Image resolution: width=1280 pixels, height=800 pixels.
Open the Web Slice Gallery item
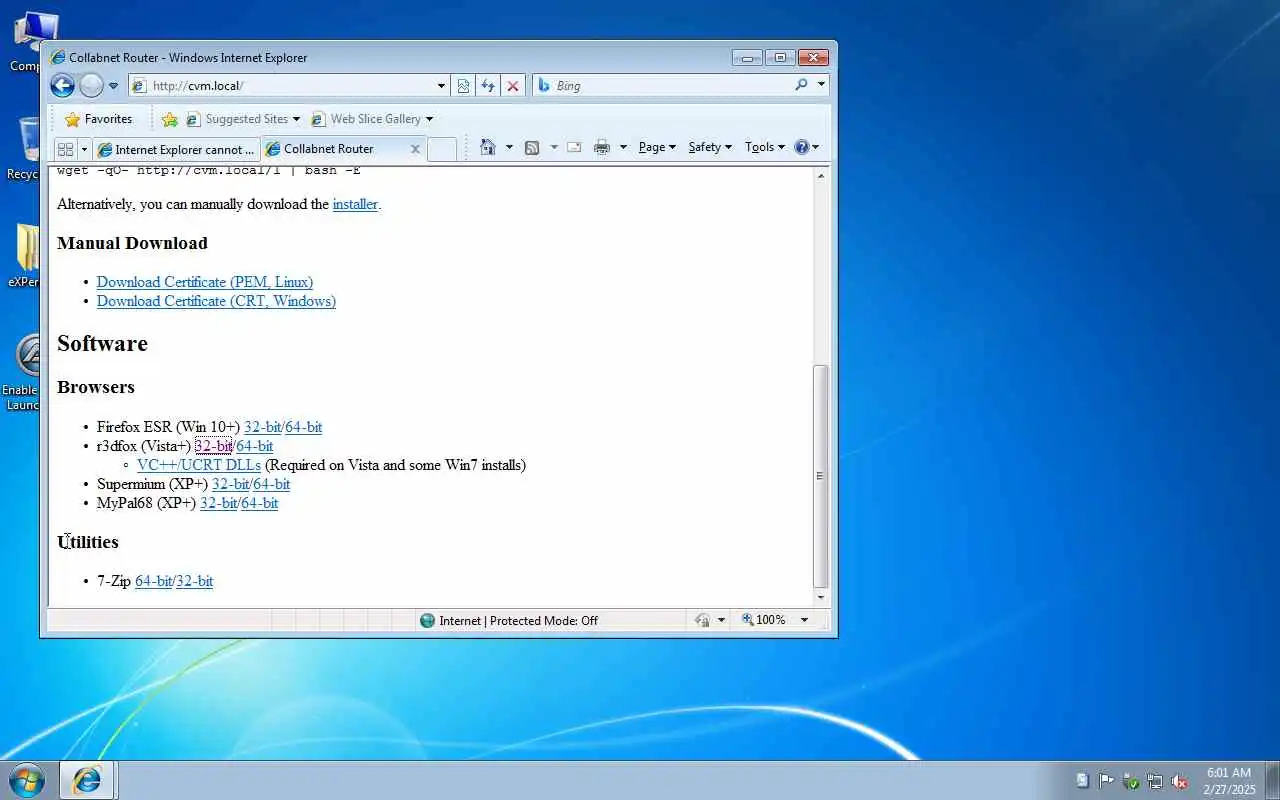[371, 119]
